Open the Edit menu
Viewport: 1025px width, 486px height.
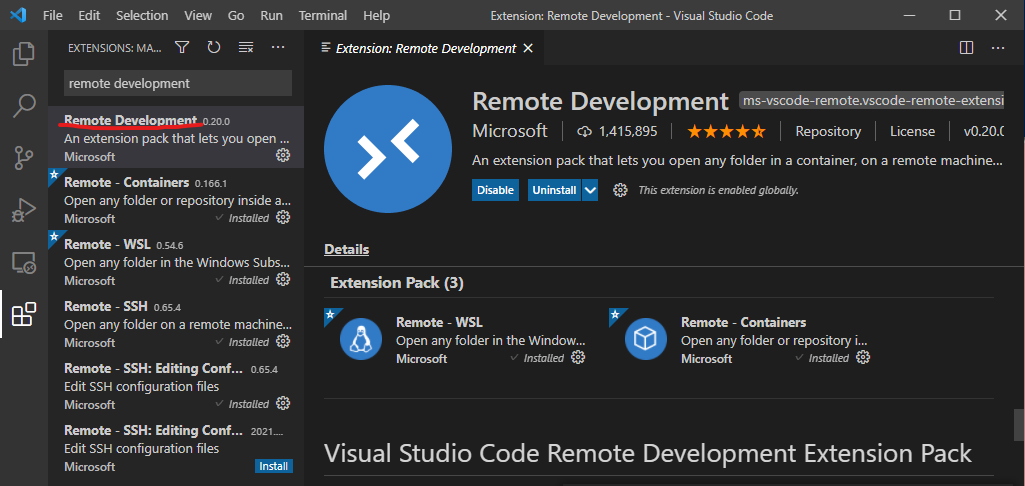point(89,15)
